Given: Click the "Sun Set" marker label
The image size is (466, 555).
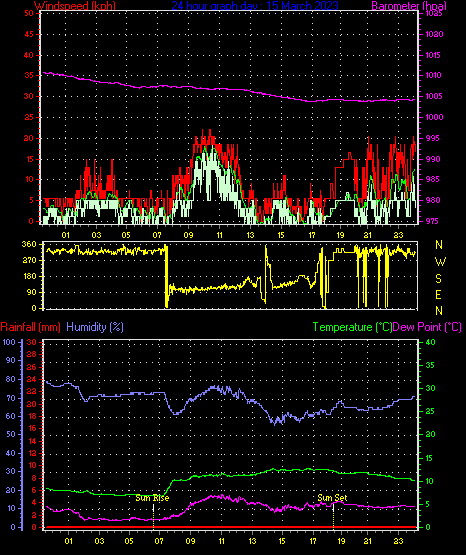Looking at the screenshot, I should (x=332, y=498).
